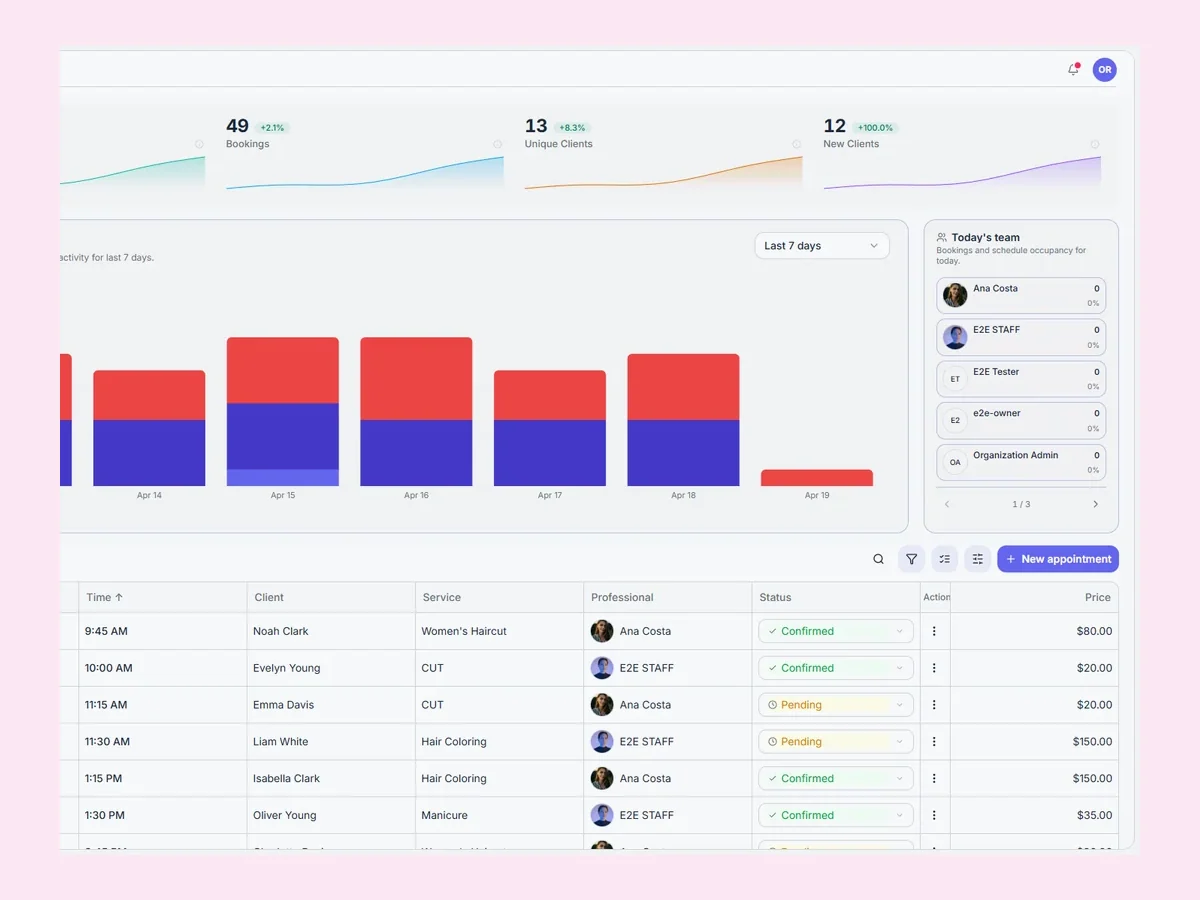Click the Apr 14 bar

[x=149, y=428]
